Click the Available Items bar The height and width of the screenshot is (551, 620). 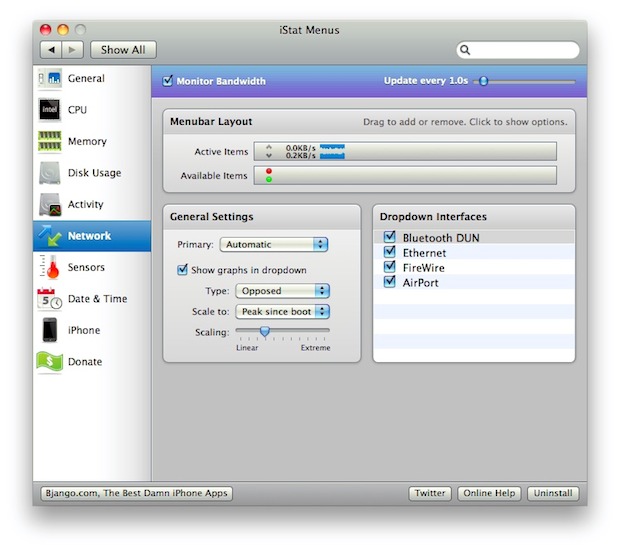click(405, 175)
